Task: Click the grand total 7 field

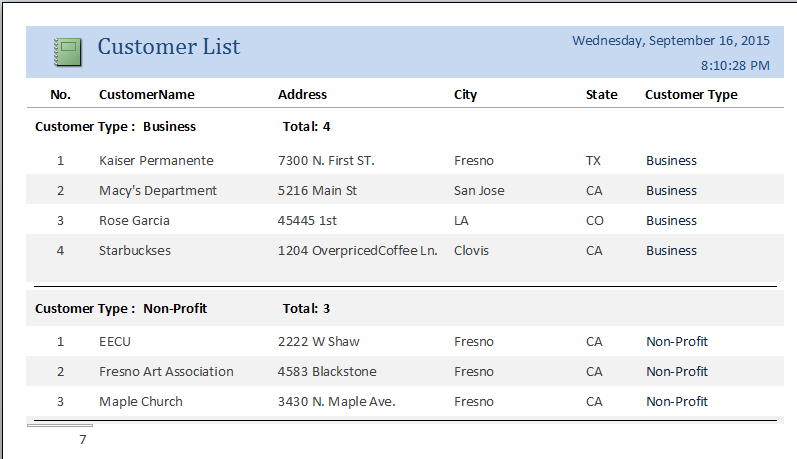Action: tap(83, 440)
